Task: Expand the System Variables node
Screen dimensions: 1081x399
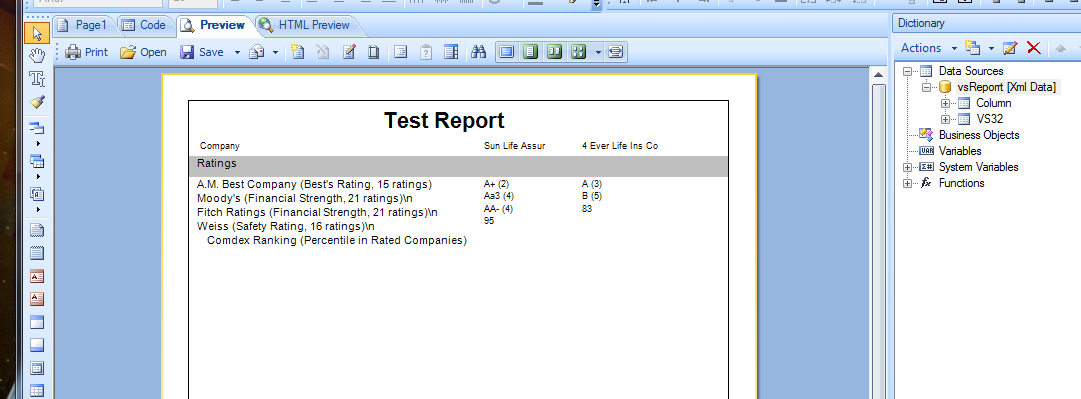Action: pos(907,167)
